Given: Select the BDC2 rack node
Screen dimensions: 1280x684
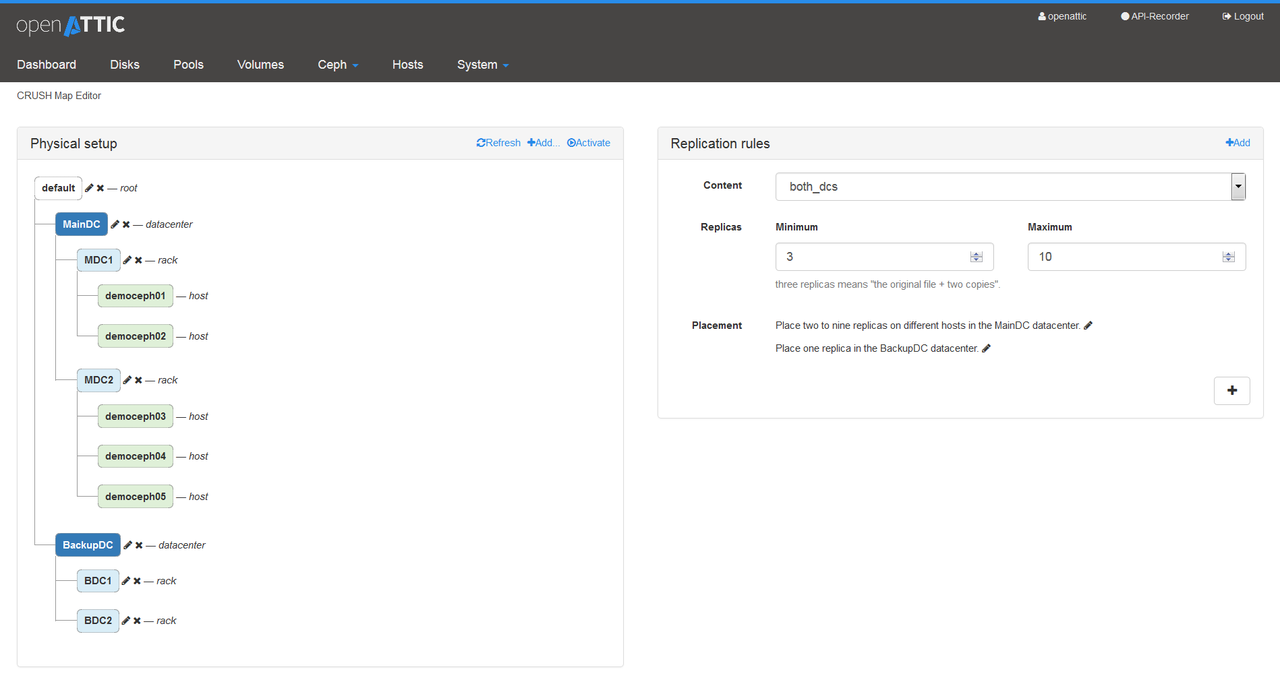Looking at the screenshot, I should click(x=98, y=621).
